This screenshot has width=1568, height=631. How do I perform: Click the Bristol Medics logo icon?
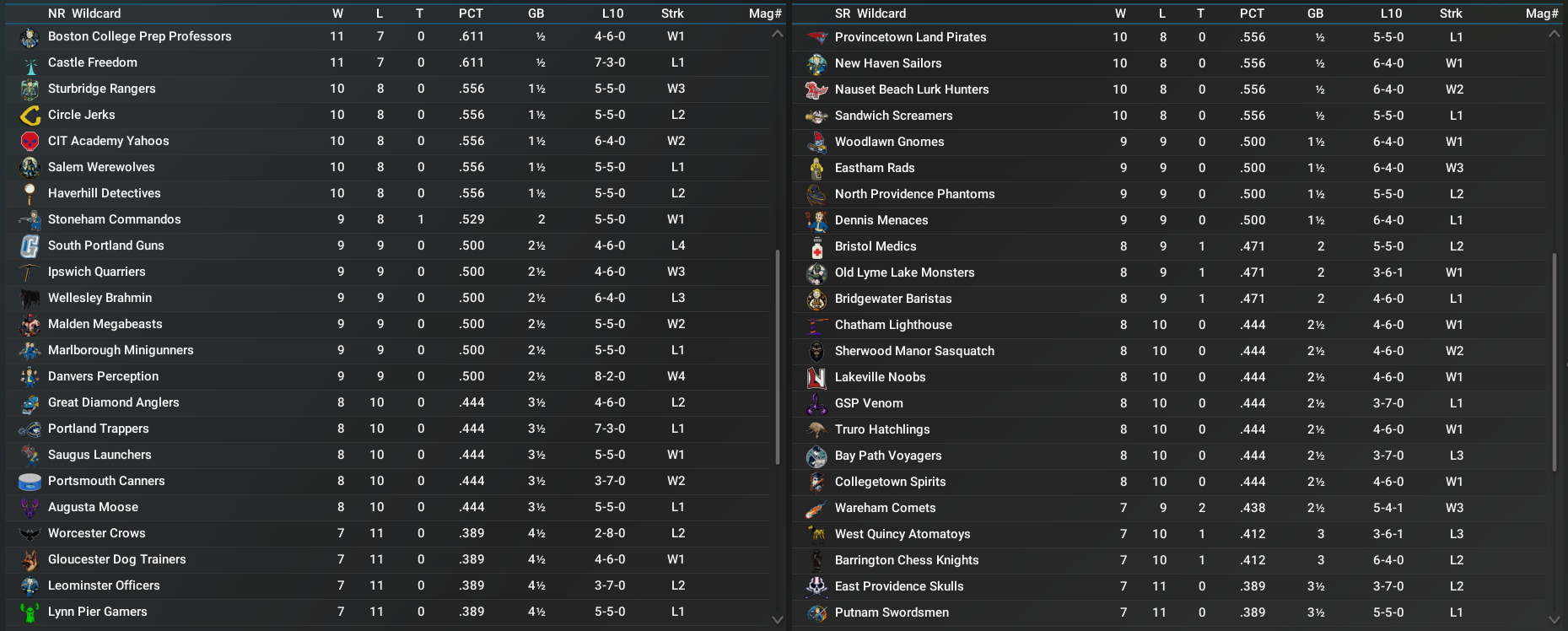pos(816,247)
